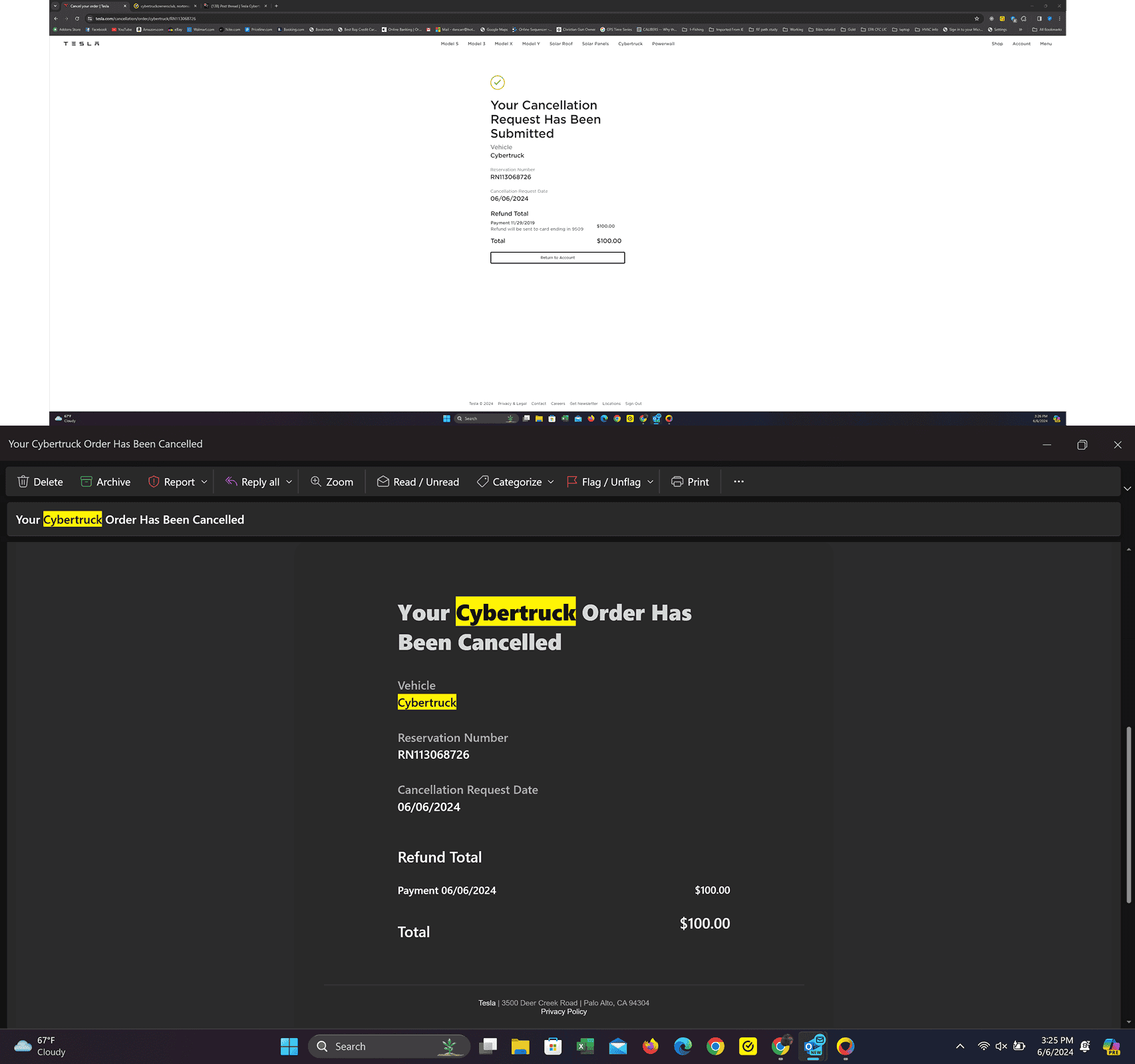Viewport: 1135px width, 1064px height.
Task: Mark the email Read / Unread
Action: click(x=418, y=482)
